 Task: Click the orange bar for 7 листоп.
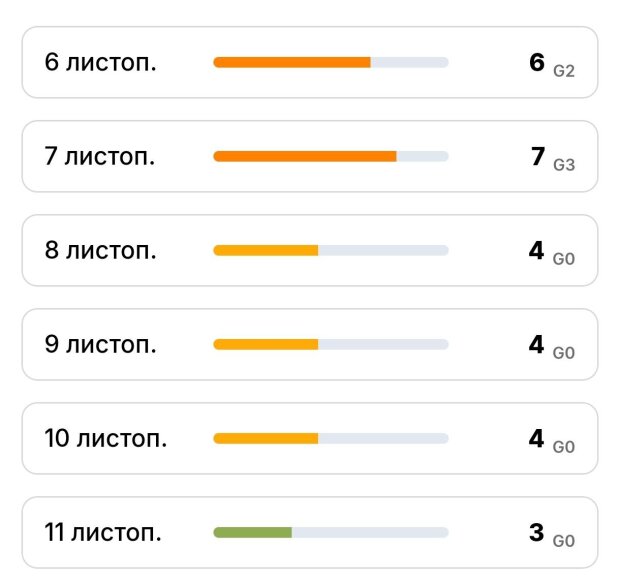(305, 156)
